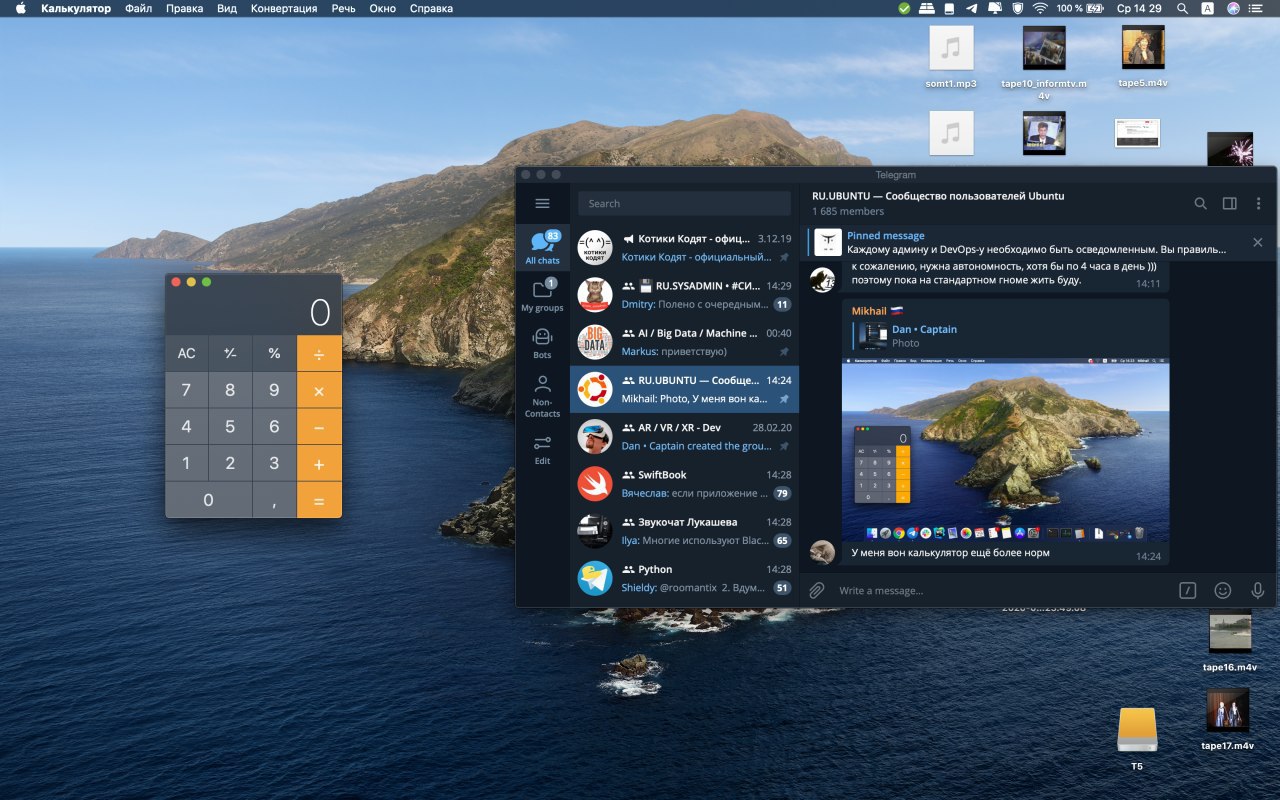Select the T5 external drive icon
Viewport: 1280px width, 800px height.
1137,740
